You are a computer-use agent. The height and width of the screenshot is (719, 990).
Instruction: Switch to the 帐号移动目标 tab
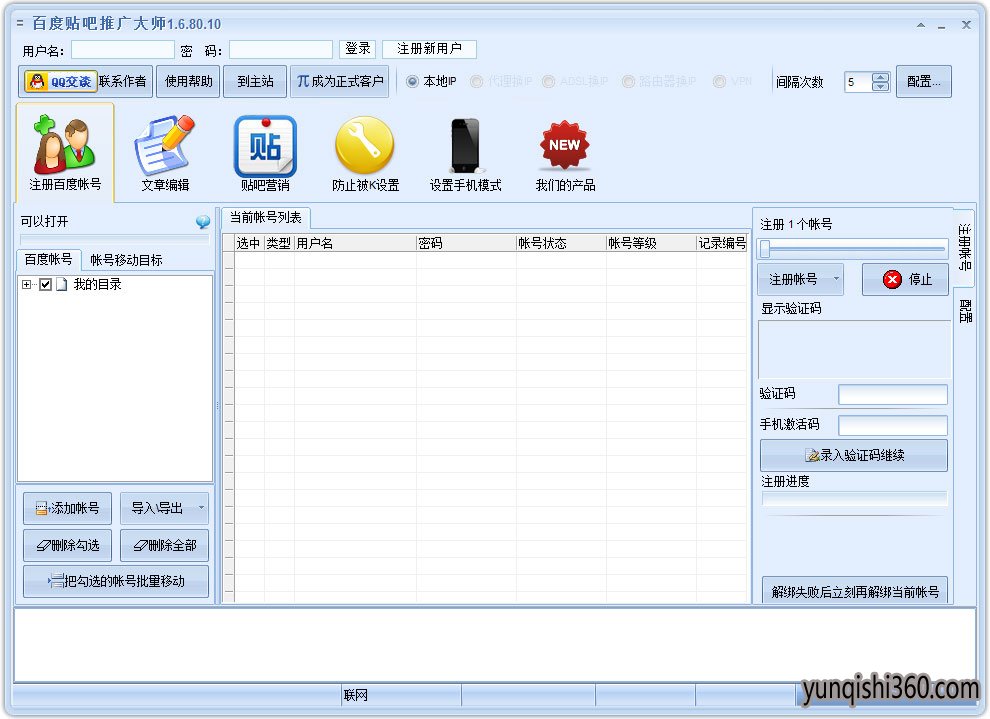point(126,260)
